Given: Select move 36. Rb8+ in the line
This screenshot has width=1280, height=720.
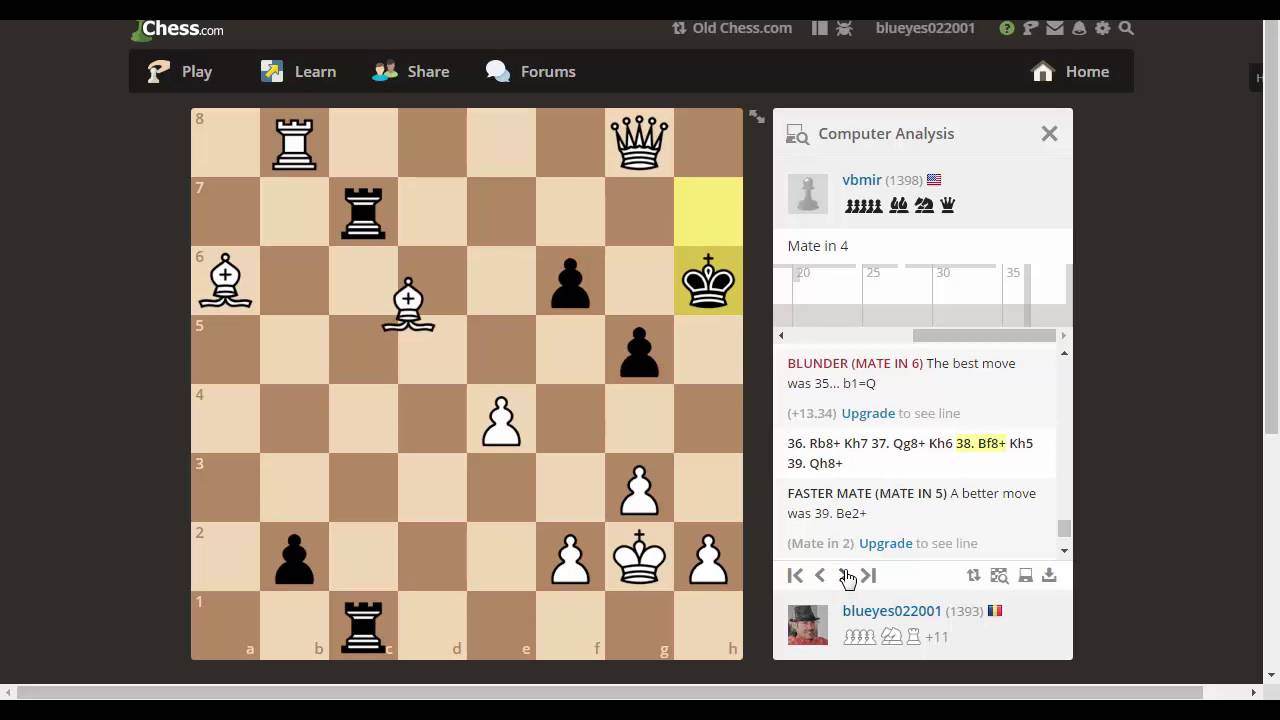Looking at the screenshot, I should [x=814, y=443].
